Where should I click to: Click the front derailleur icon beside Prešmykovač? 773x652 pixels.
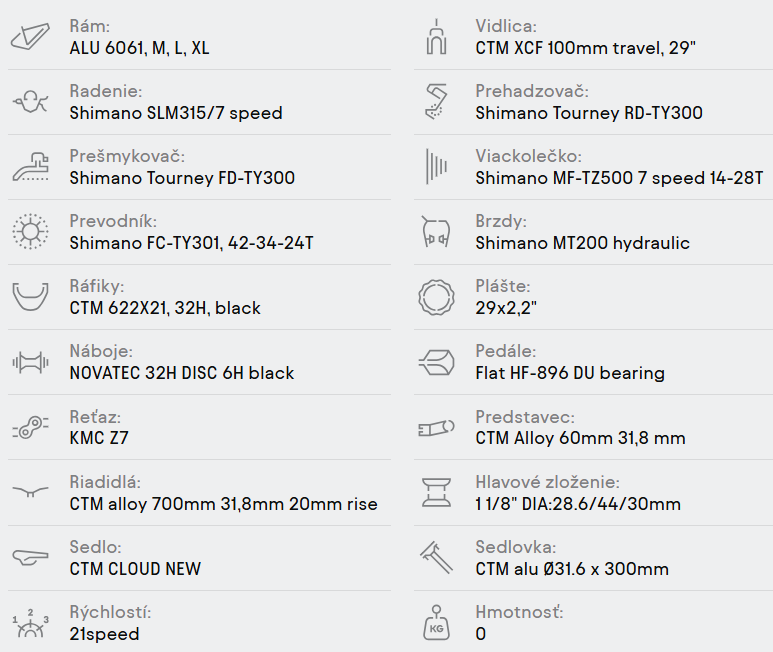(x=29, y=167)
